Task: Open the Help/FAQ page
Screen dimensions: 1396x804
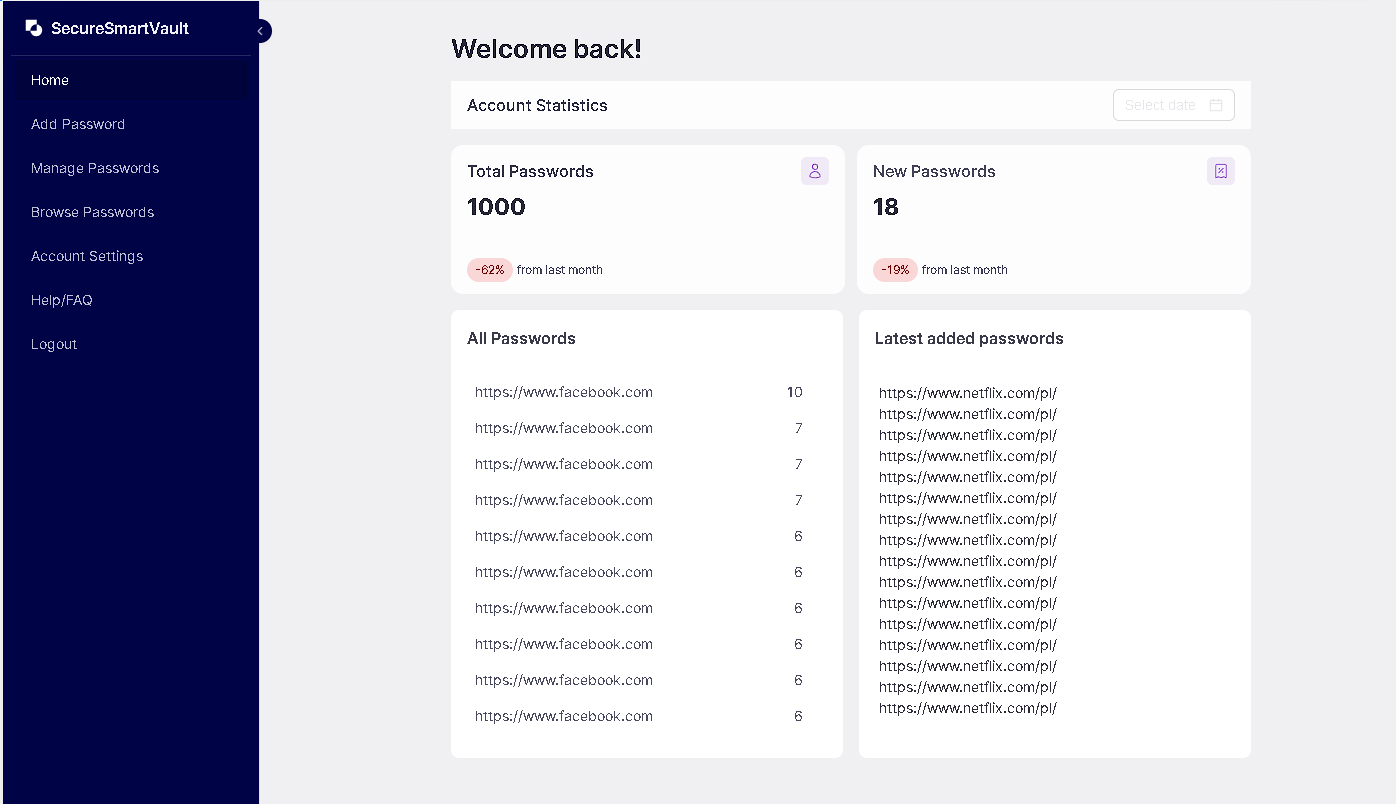Action: (x=62, y=300)
